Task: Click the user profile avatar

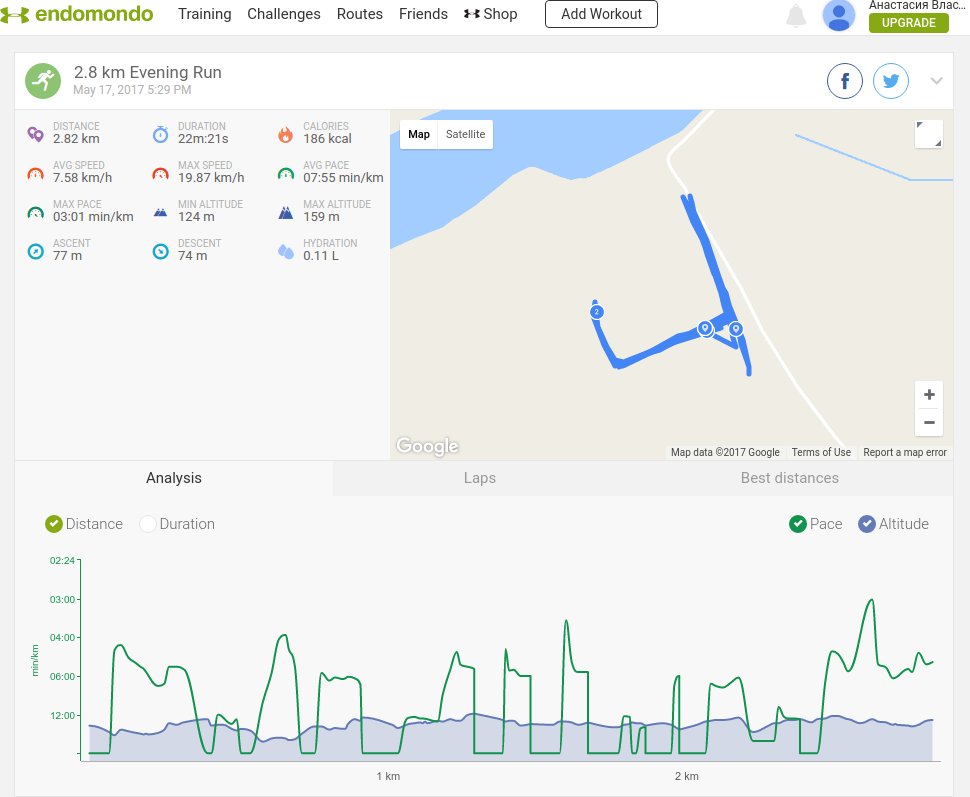Action: click(839, 15)
